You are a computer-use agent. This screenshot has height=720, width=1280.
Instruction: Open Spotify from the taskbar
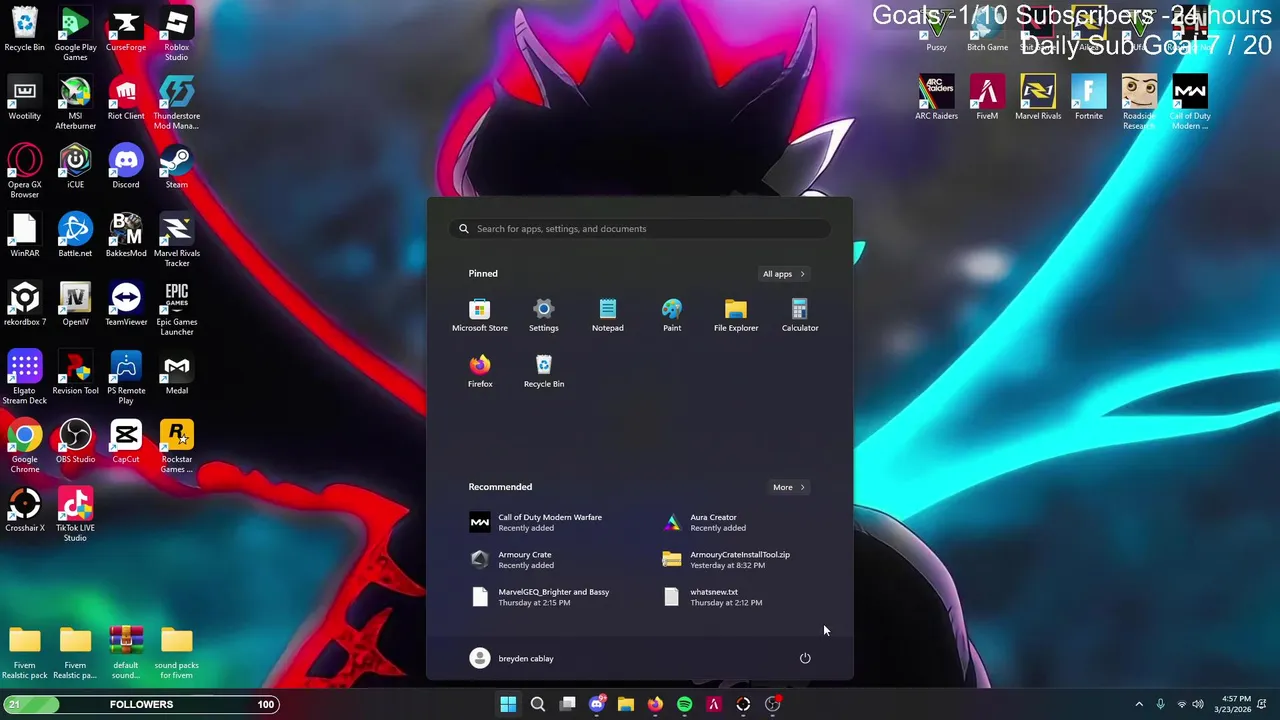684,704
